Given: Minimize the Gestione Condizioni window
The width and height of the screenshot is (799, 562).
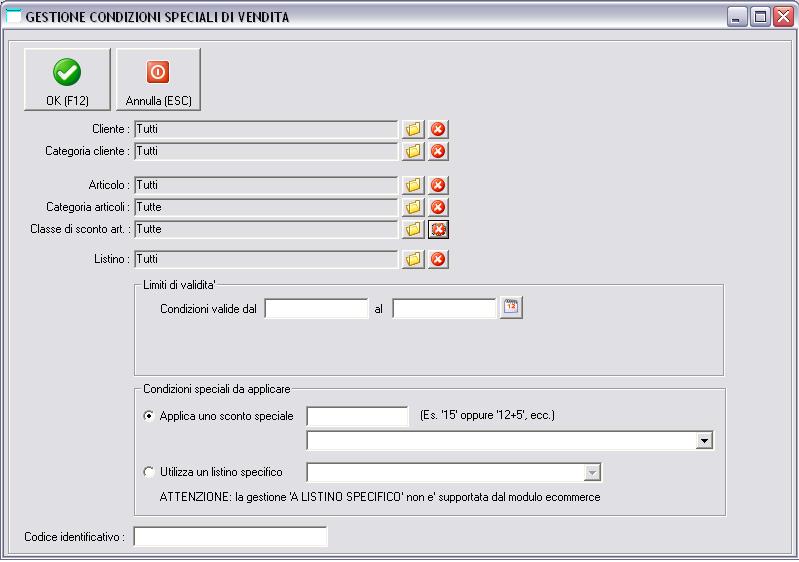Looking at the screenshot, I should tap(736, 17).
